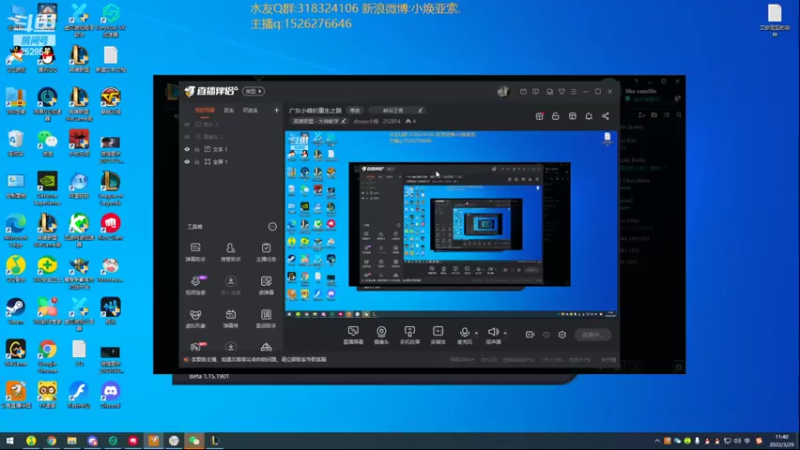Open the hamburger menu in title bar

(x=573, y=92)
